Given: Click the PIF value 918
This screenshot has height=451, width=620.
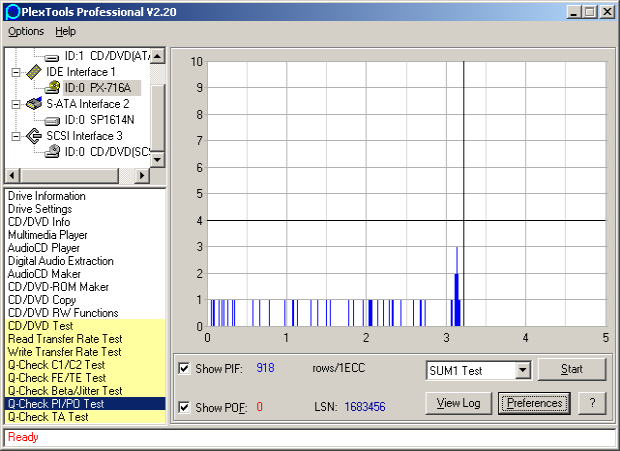Looking at the screenshot, I should [x=265, y=368].
